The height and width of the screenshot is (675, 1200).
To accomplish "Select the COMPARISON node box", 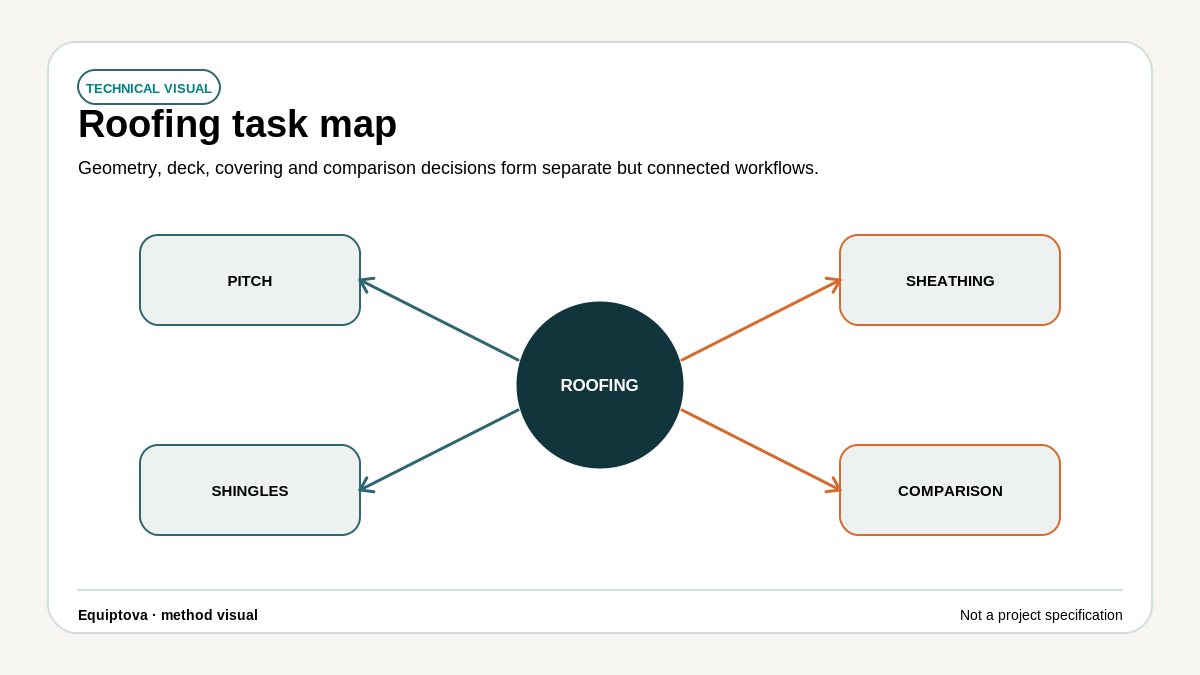I will coord(950,490).
